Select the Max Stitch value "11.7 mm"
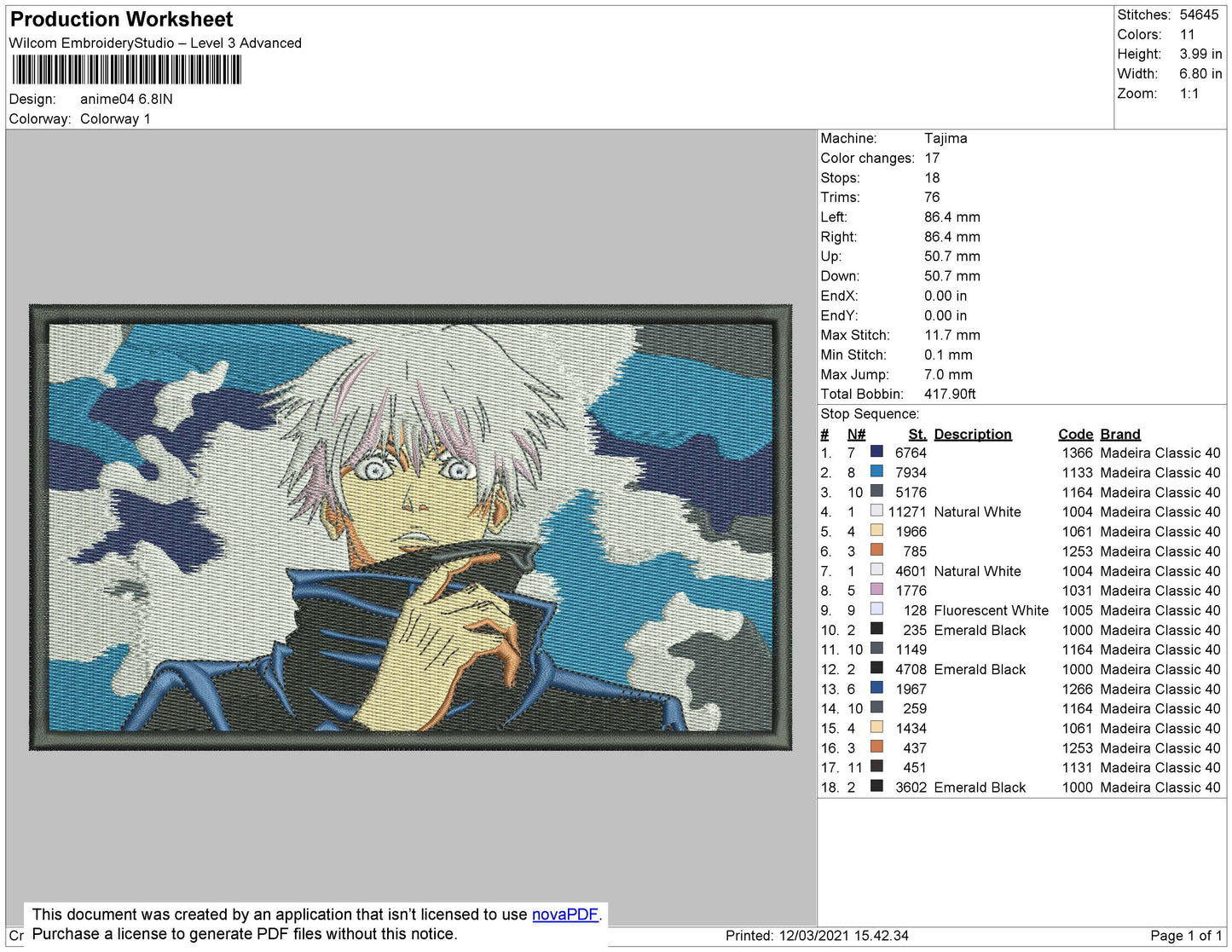 pyautogui.click(x=952, y=335)
